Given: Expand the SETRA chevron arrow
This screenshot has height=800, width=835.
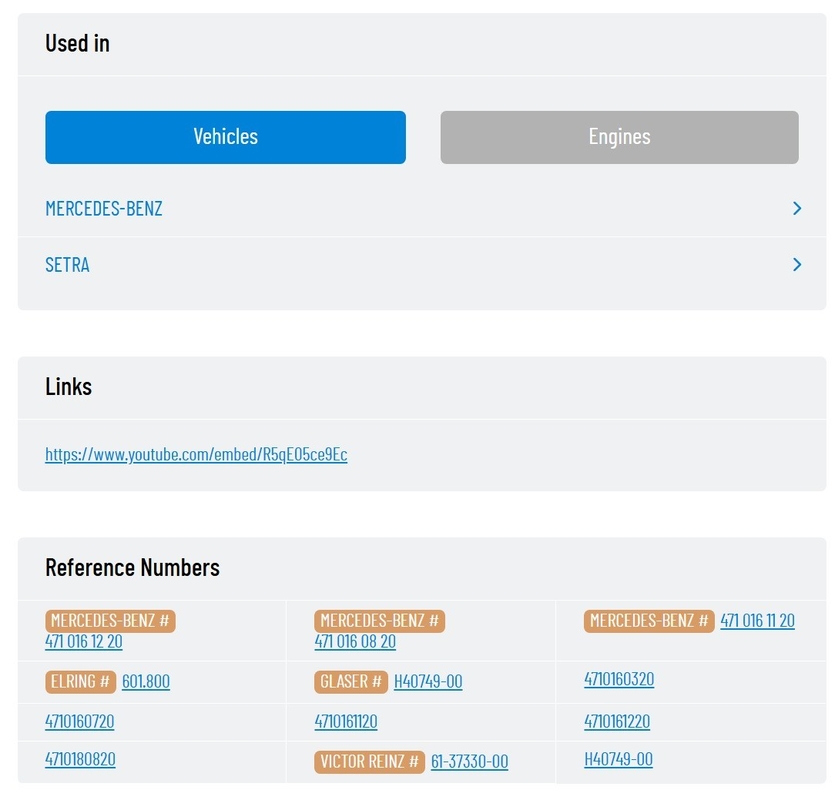Looking at the screenshot, I should click(x=797, y=265).
